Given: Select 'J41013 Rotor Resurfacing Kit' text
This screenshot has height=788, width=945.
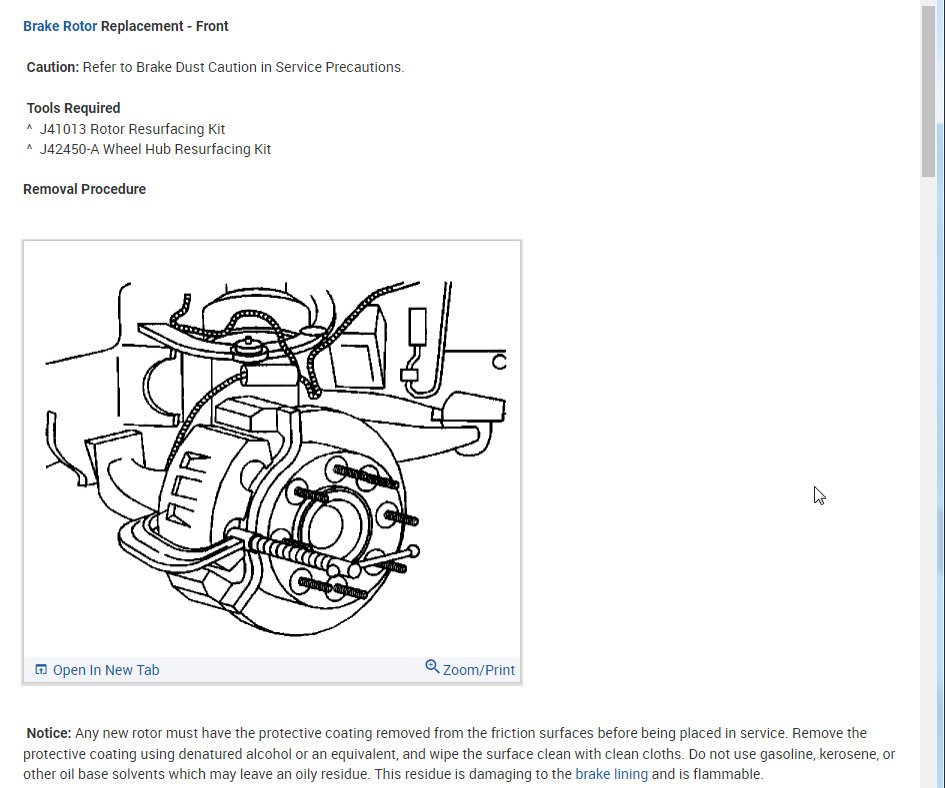Looking at the screenshot, I should (x=132, y=129).
